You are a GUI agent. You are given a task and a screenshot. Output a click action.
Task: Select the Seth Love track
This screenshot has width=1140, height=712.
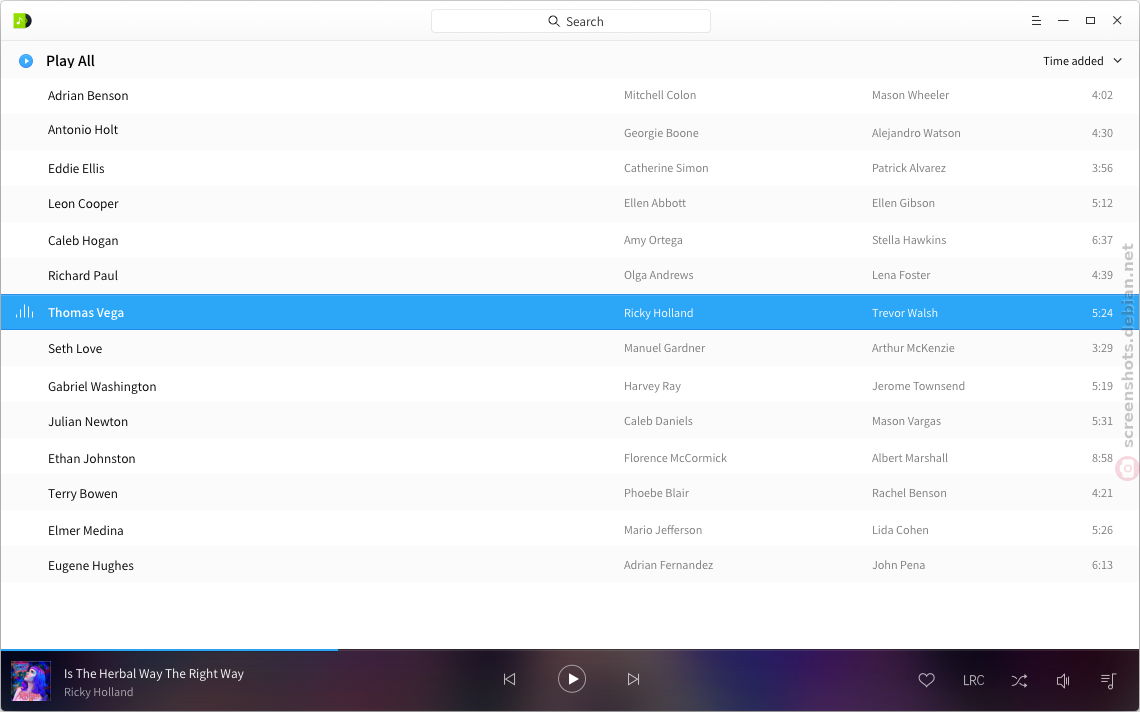[570, 348]
